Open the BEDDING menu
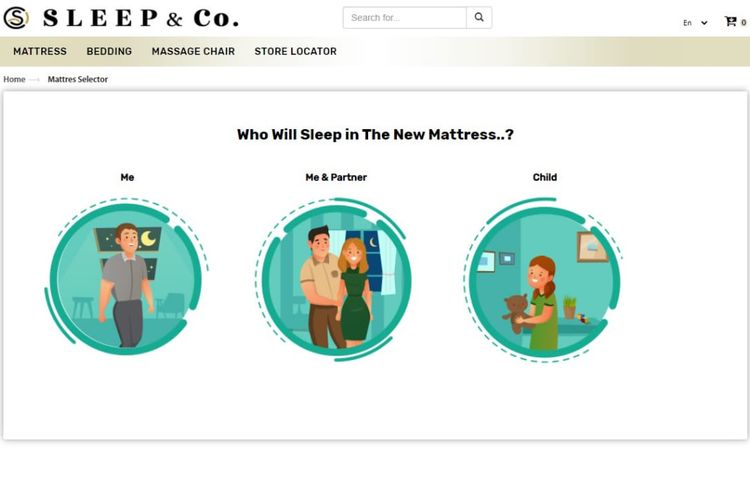 click(109, 51)
